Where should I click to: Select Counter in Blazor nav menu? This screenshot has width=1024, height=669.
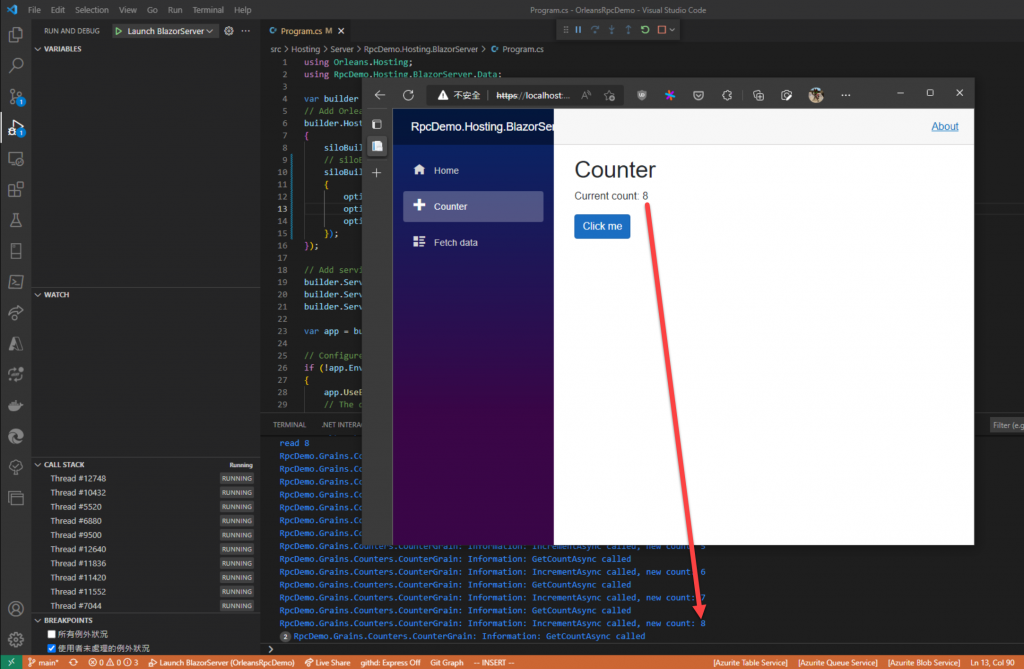click(473, 206)
